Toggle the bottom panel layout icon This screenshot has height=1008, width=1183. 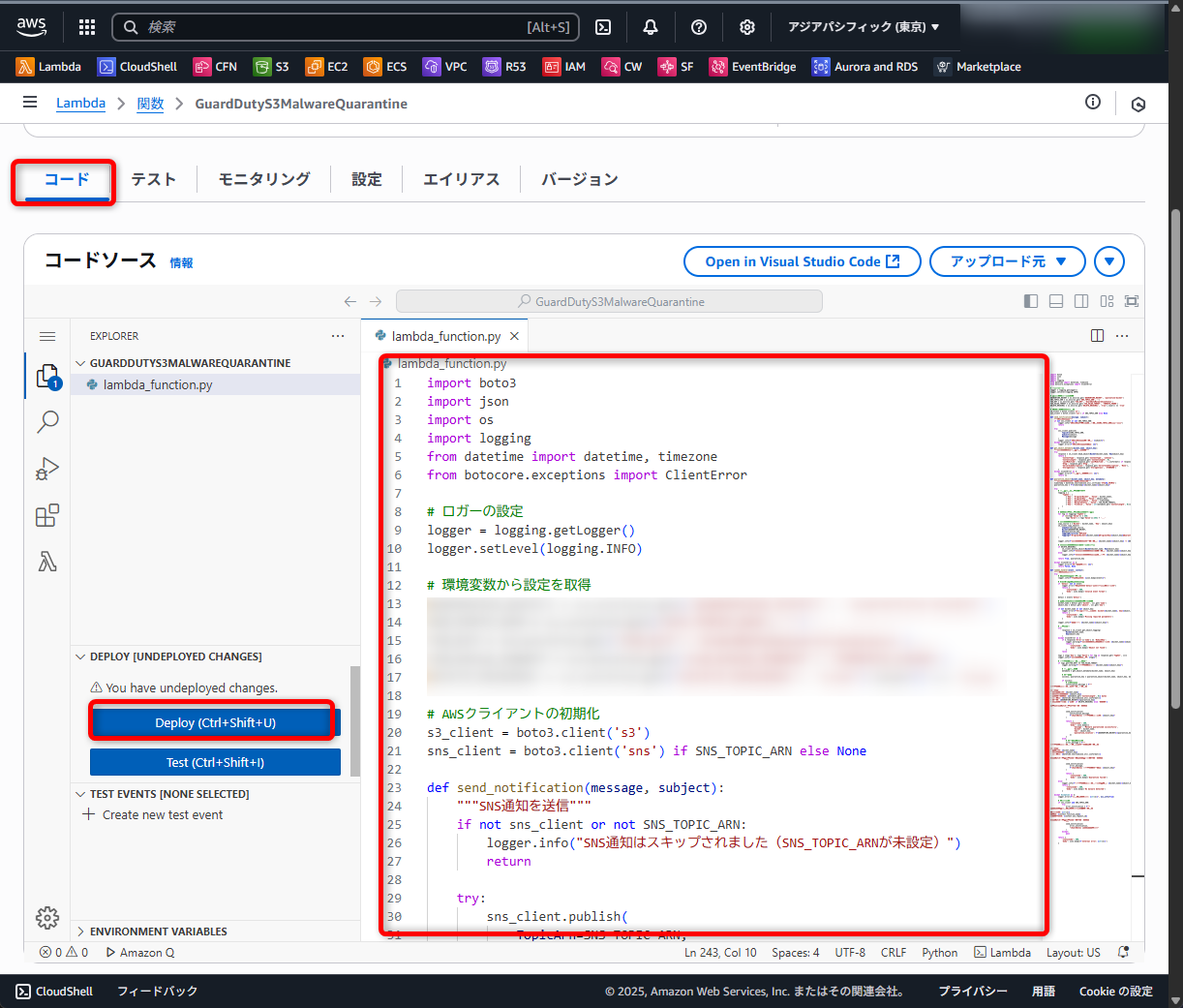pyautogui.click(x=1056, y=301)
